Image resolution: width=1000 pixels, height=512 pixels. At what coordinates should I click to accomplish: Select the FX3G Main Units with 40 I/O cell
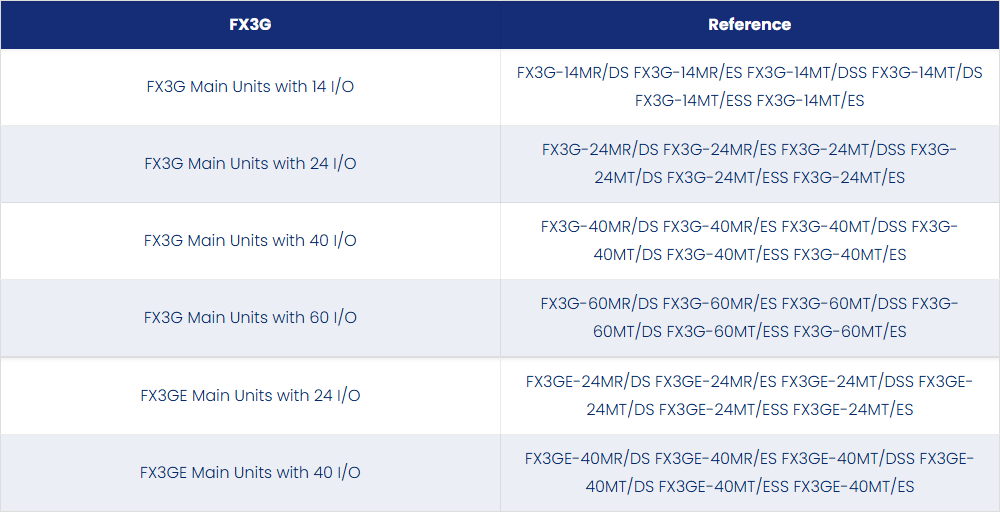pyautogui.click(x=250, y=241)
